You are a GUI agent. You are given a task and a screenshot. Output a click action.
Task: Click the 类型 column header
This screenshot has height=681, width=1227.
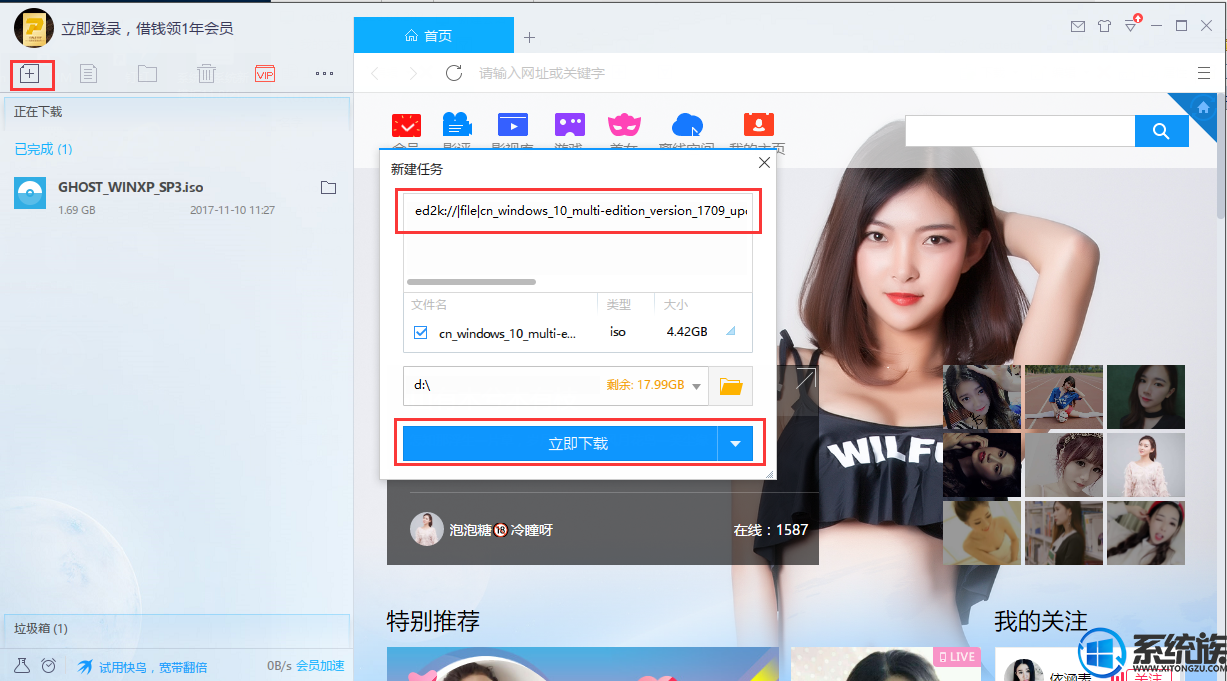pos(619,304)
